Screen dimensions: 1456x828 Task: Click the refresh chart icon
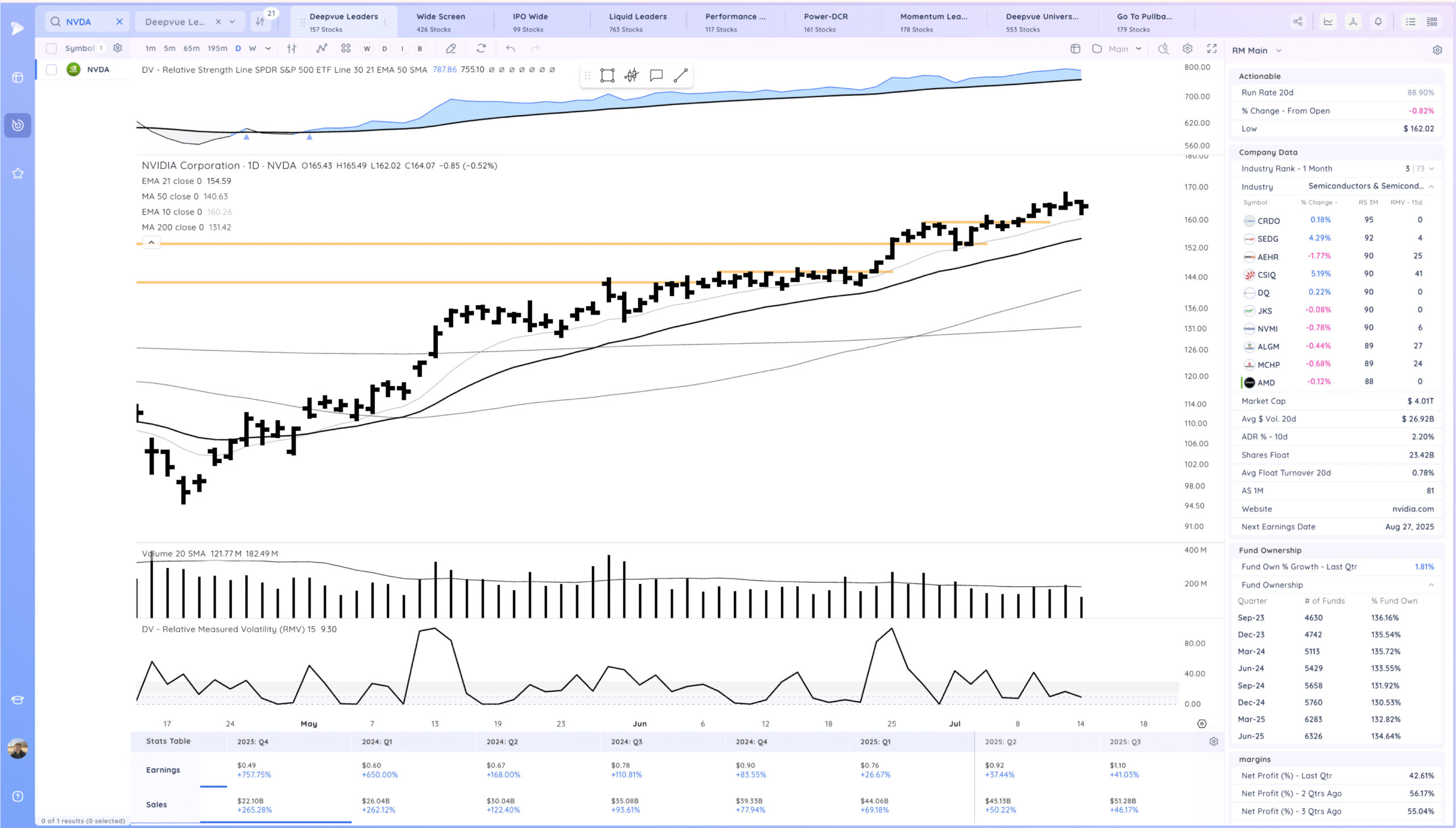pos(481,49)
